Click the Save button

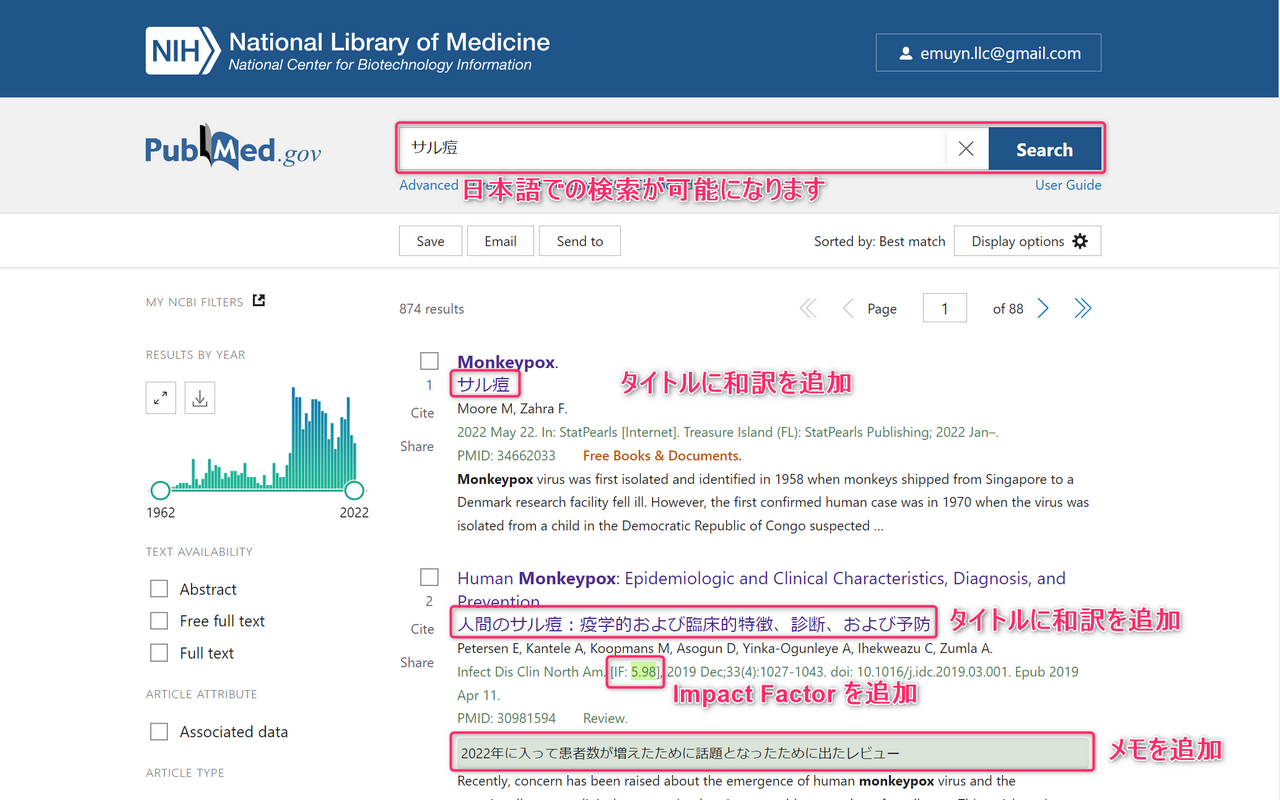[430, 241]
